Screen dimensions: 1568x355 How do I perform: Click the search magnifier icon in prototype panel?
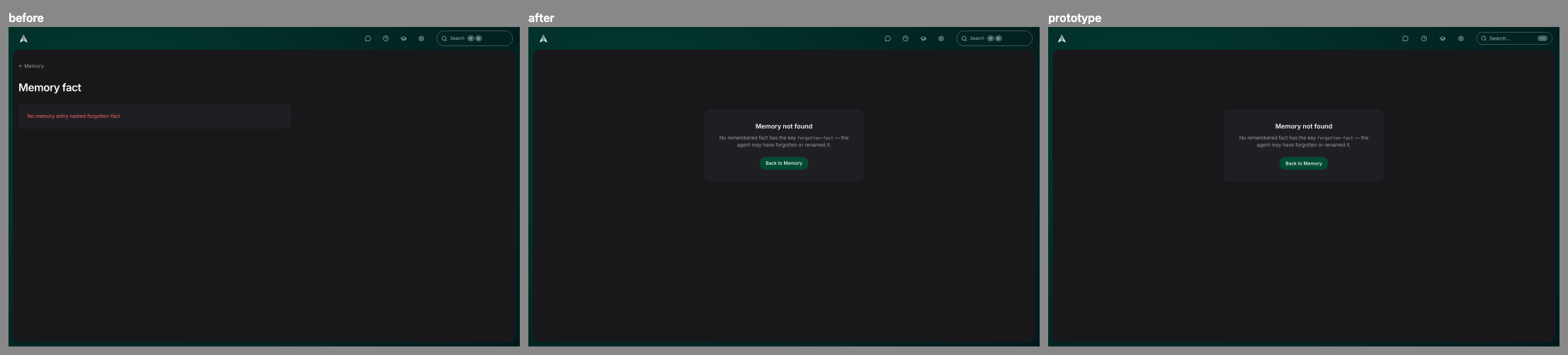1483,38
